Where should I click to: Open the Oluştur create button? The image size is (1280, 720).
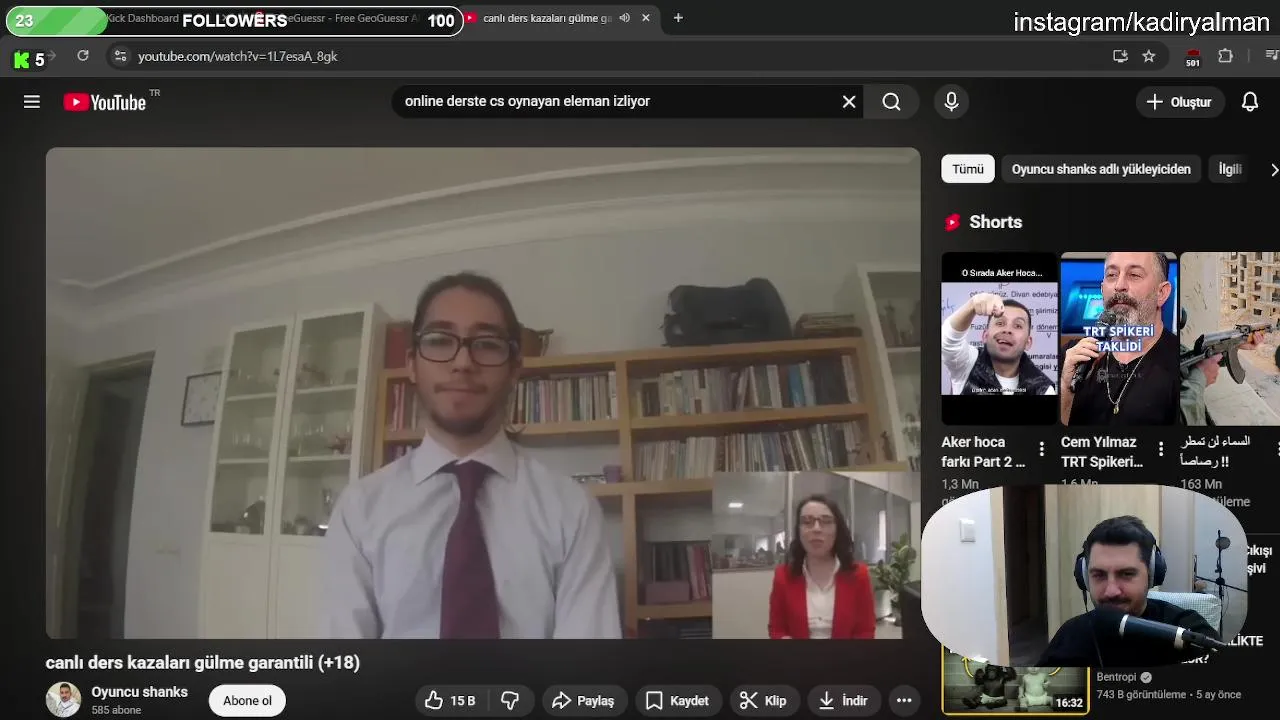tap(1180, 102)
